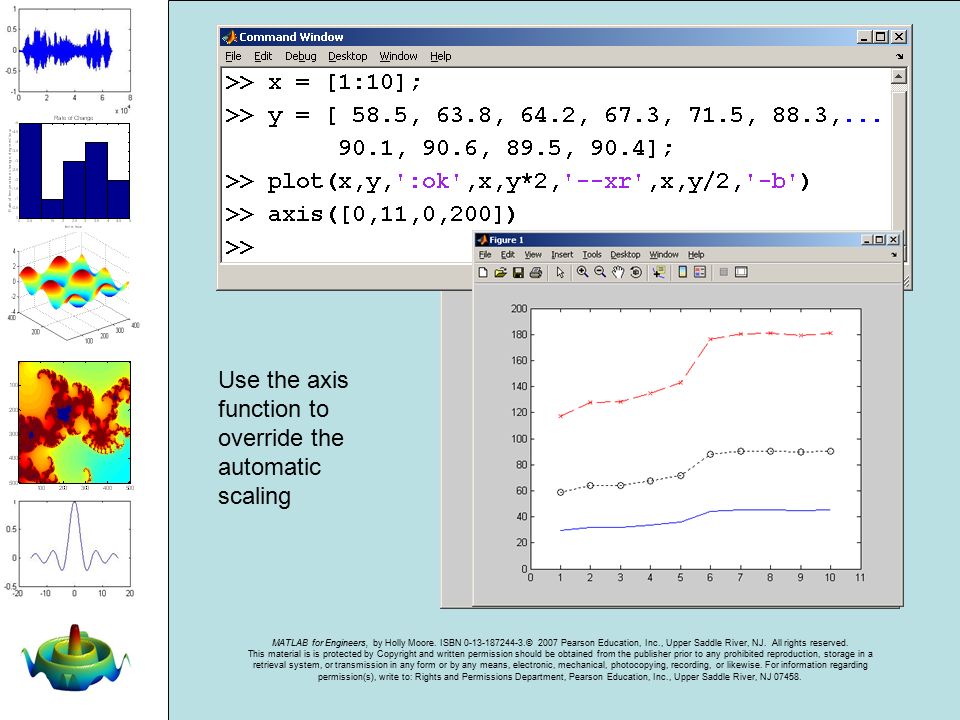Select the Edit Plot arrow tool

[x=560, y=272]
